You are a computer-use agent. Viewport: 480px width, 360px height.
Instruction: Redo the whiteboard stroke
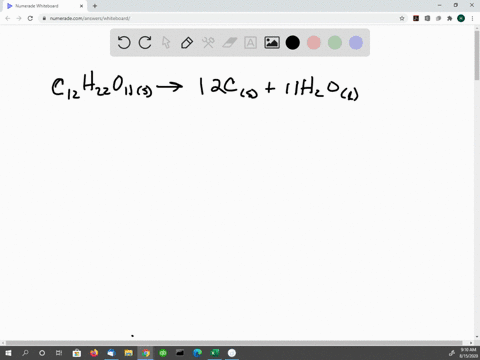coord(145,43)
